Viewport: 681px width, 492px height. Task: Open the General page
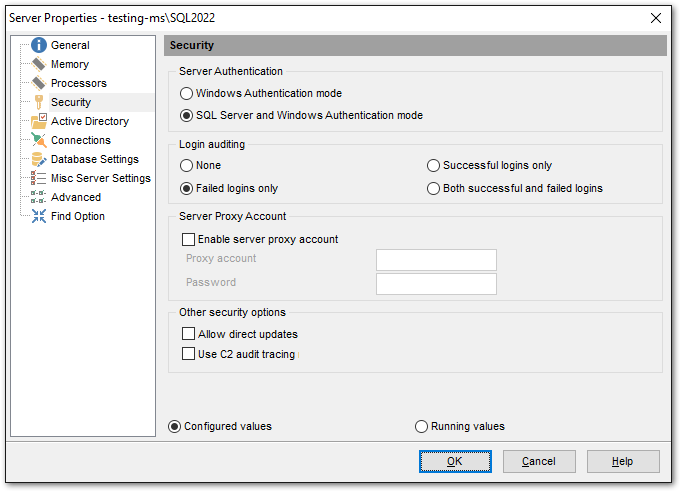70,45
